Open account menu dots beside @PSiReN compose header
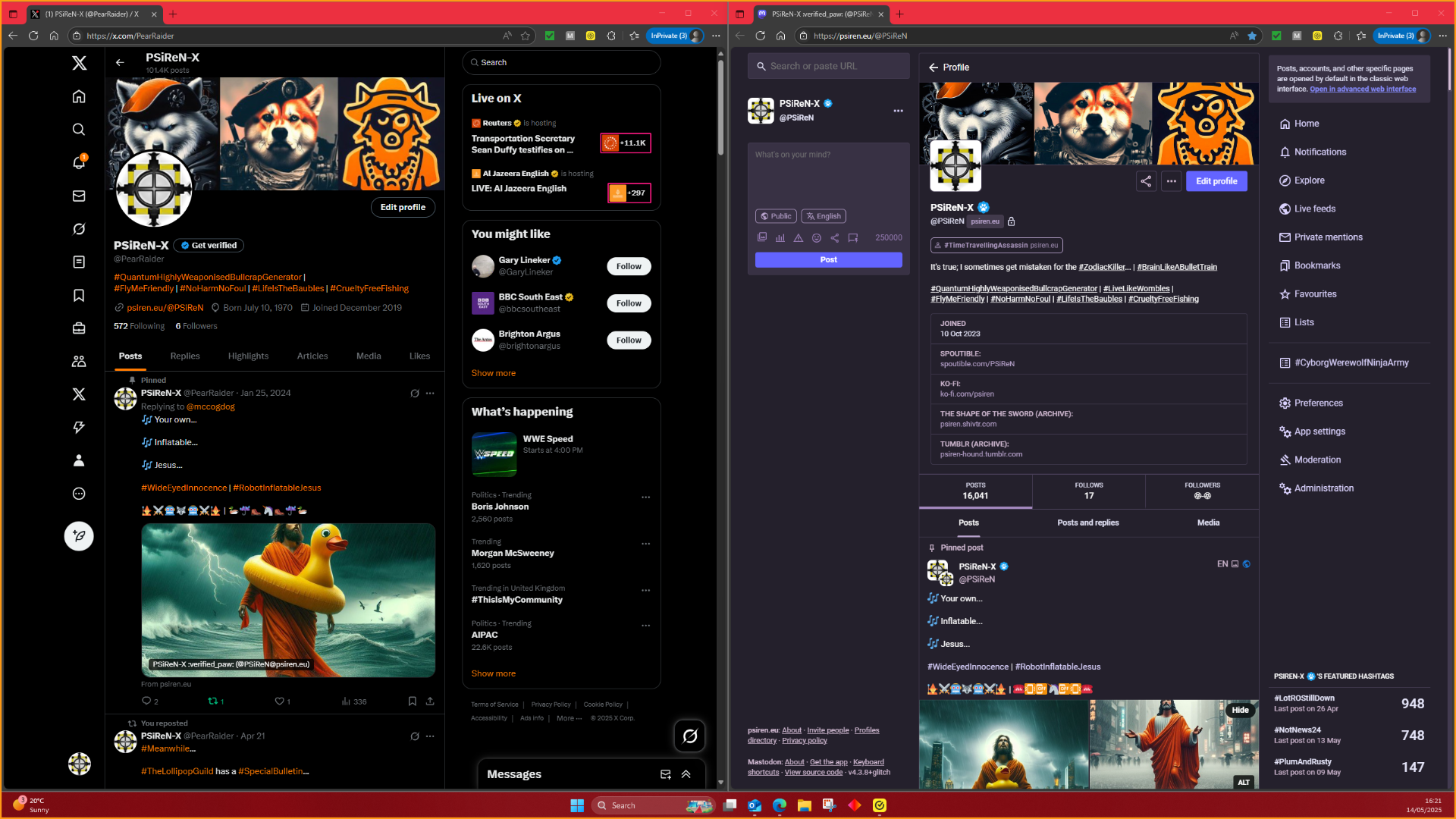The width and height of the screenshot is (1456, 819). [x=898, y=111]
